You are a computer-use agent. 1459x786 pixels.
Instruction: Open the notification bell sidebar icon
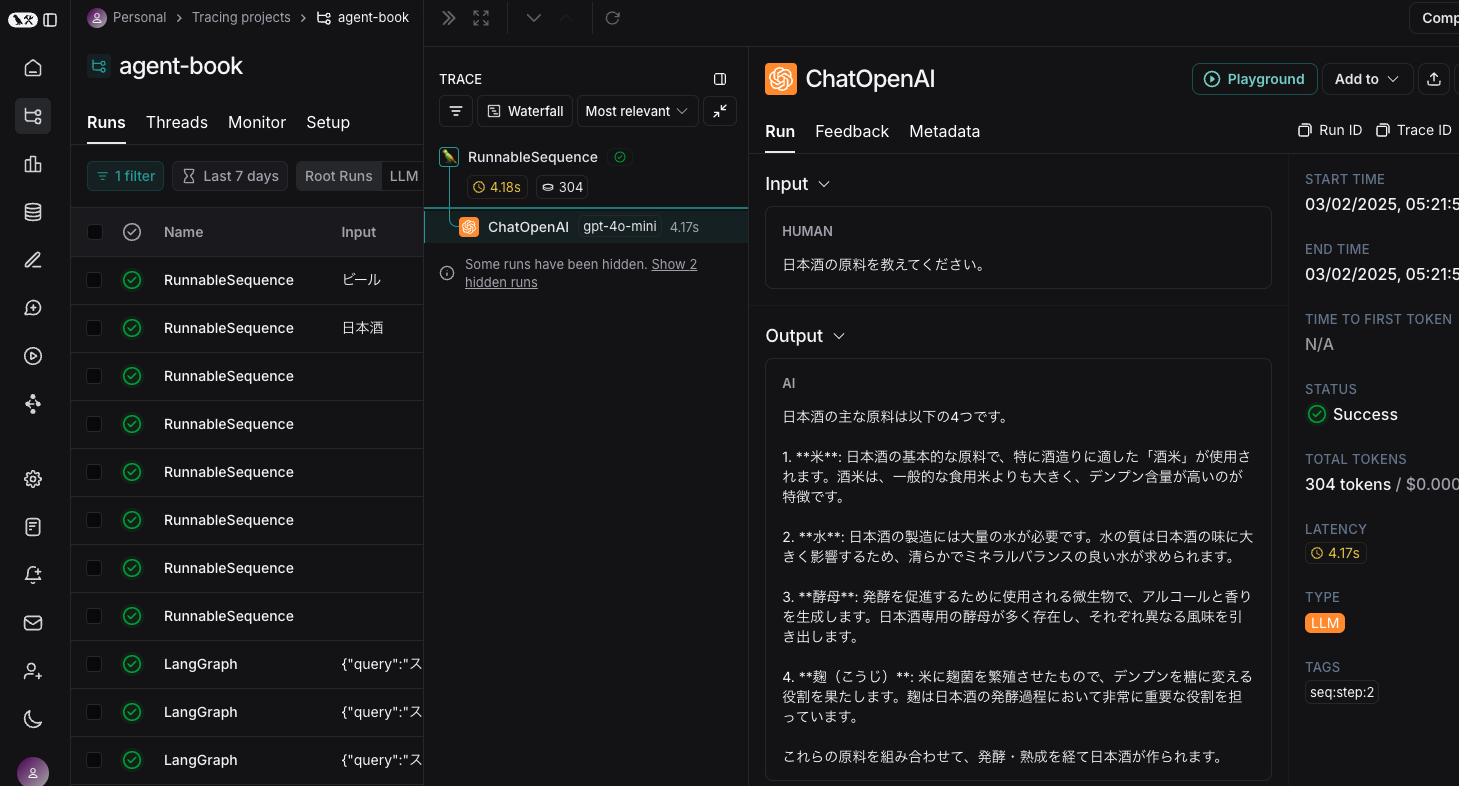click(x=33, y=574)
